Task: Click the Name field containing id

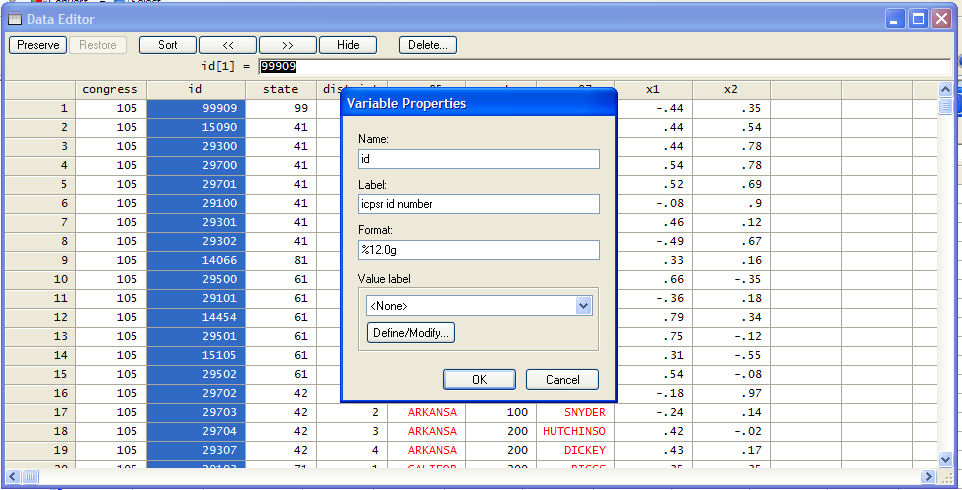Action: [478, 159]
